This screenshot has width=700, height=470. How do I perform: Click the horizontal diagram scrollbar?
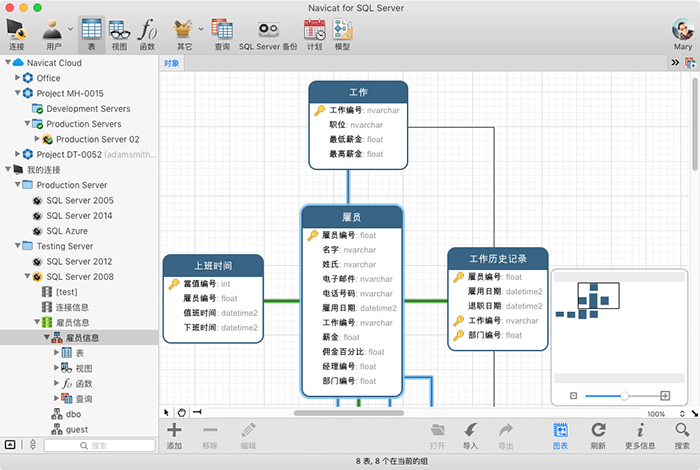point(349,413)
